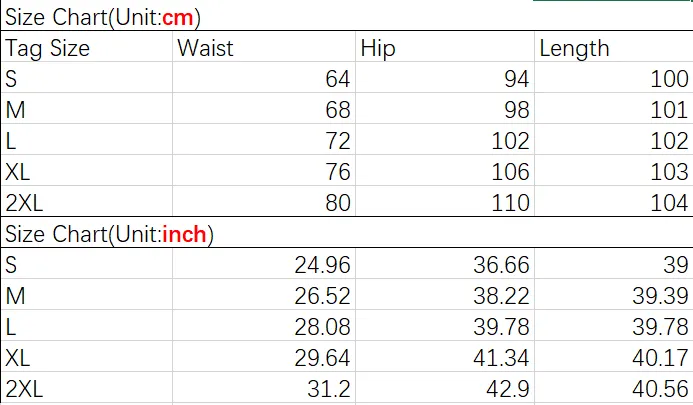Click the length cell showing 100
This screenshot has width=693, height=405.
614,77
